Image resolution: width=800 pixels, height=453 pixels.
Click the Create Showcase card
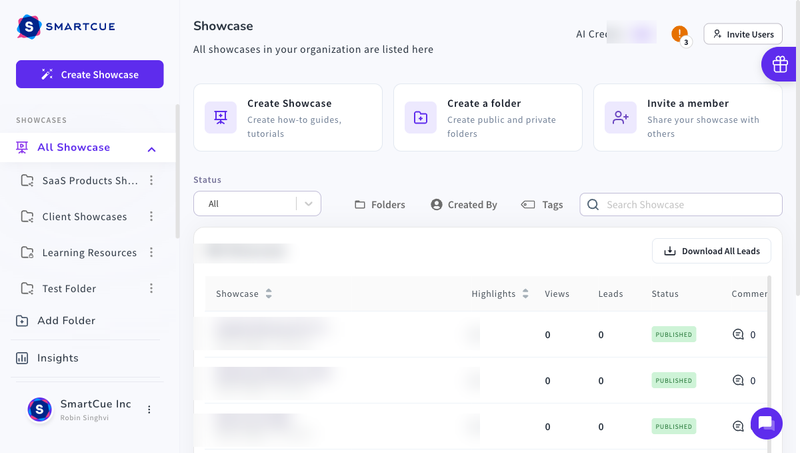288,118
